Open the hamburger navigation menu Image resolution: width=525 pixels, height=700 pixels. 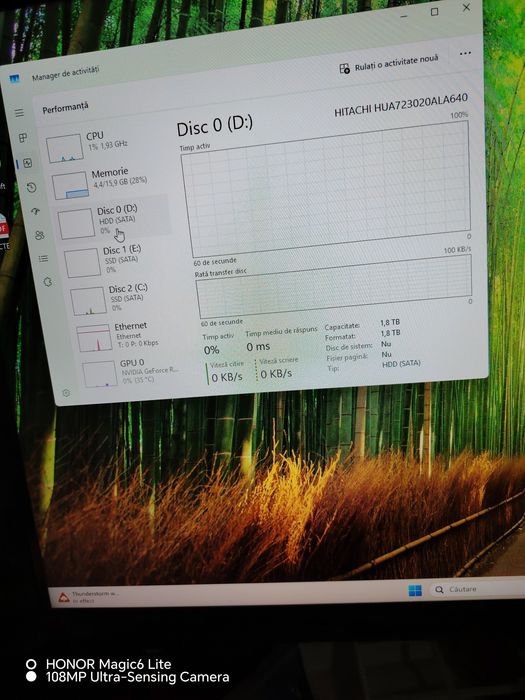[x=20, y=113]
